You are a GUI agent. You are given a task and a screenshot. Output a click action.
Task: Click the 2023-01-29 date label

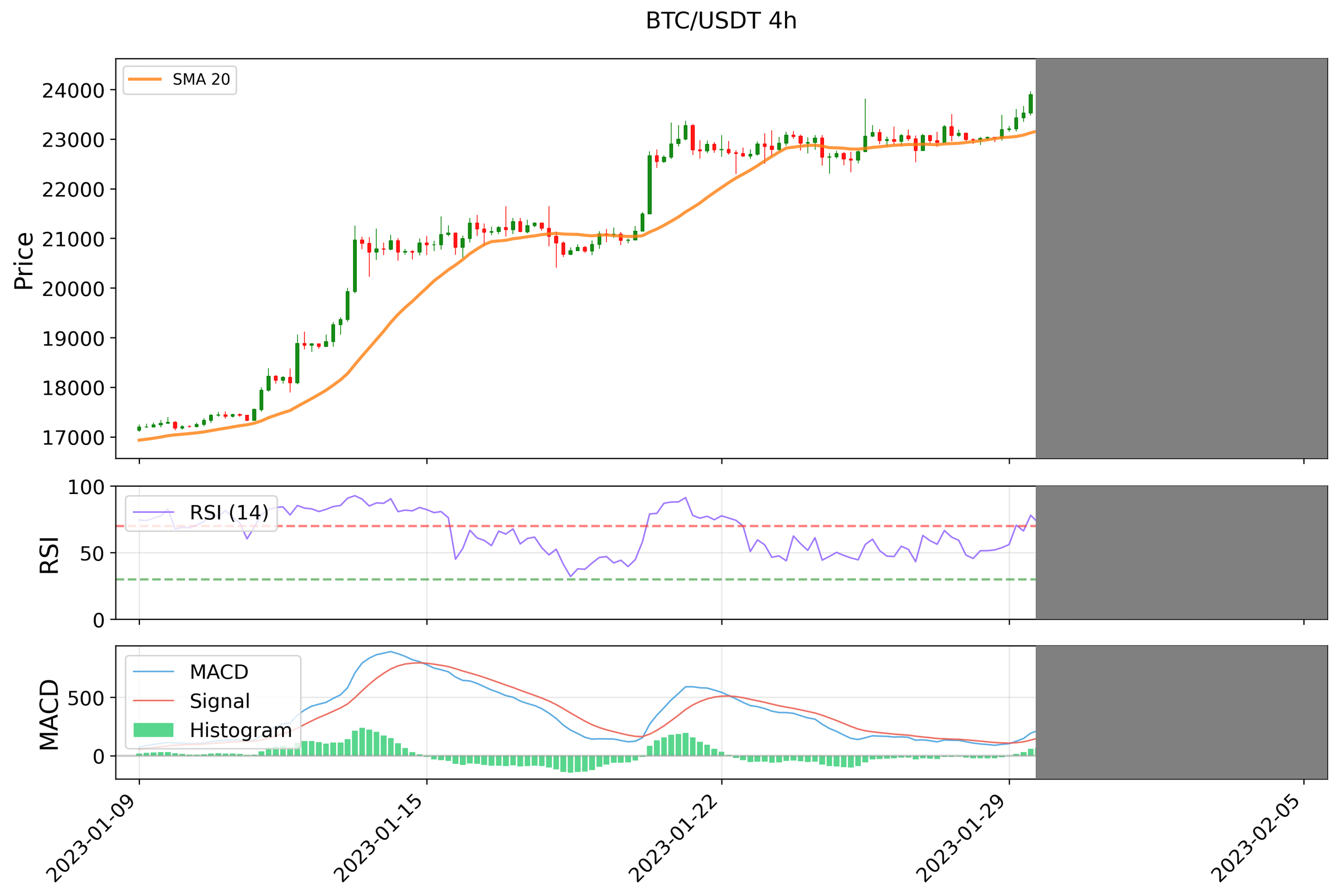click(x=962, y=837)
